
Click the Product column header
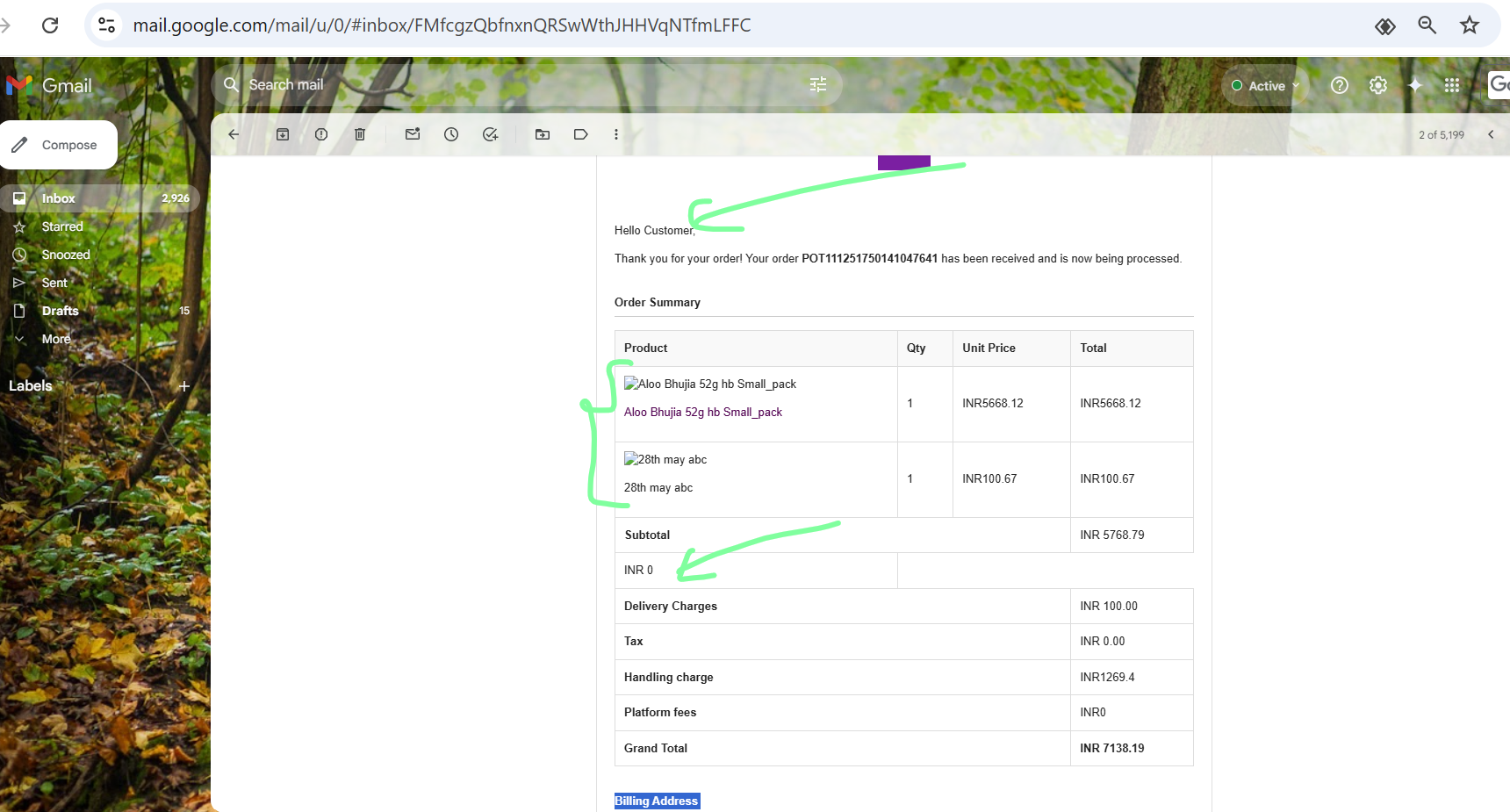click(646, 349)
